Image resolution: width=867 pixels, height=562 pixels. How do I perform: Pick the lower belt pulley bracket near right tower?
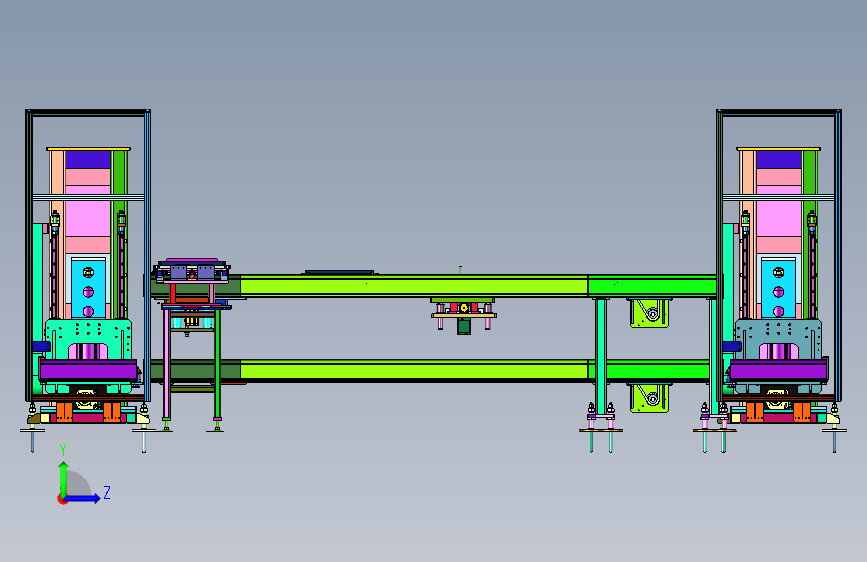649,397
